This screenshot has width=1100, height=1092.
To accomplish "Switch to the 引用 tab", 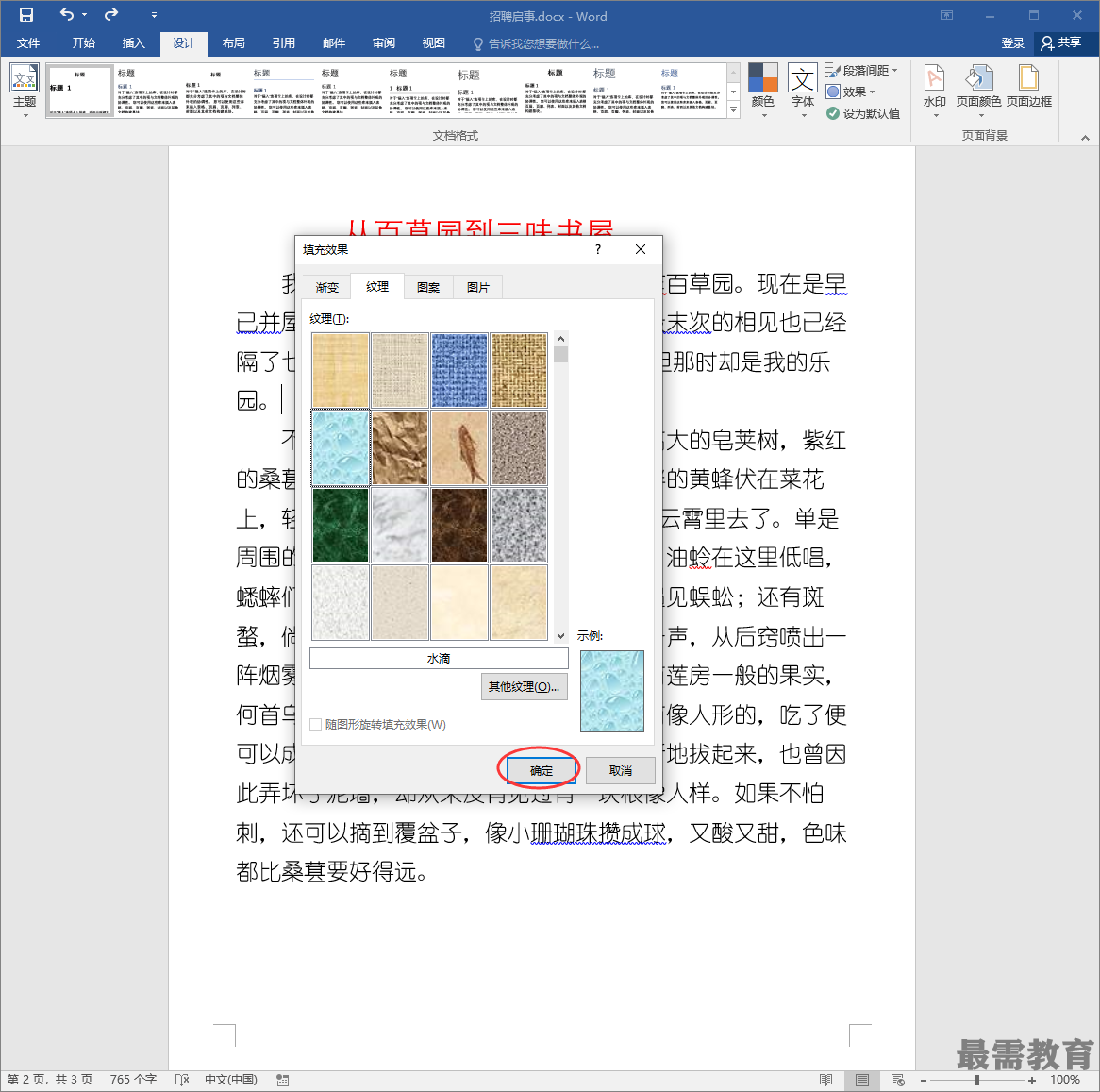I will click(283, 43).
